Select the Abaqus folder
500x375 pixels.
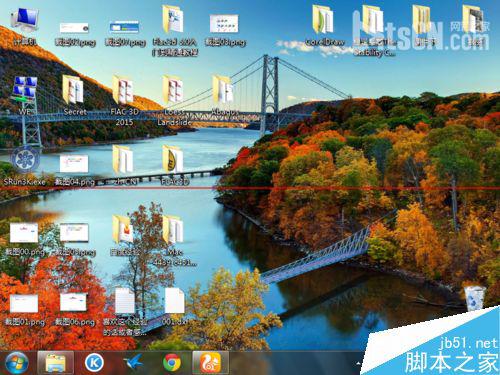click(x=224, y=96)
